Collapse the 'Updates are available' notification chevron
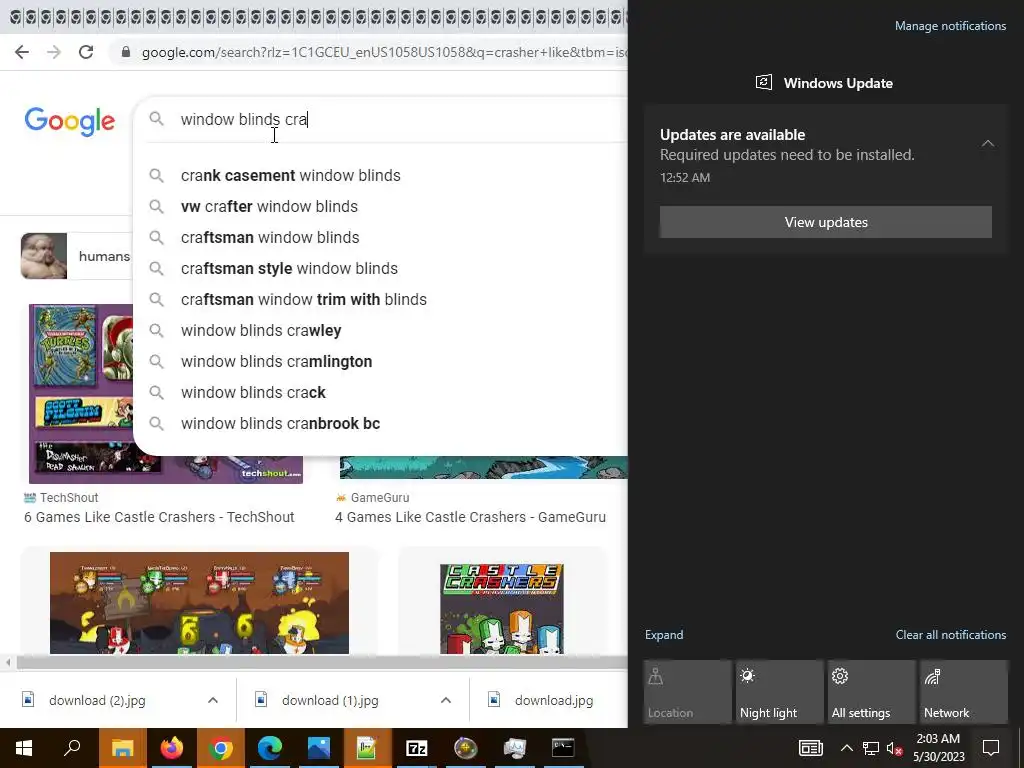This screenshot has height=768, width=1024. pyautogui.click(x=988, y=143)
